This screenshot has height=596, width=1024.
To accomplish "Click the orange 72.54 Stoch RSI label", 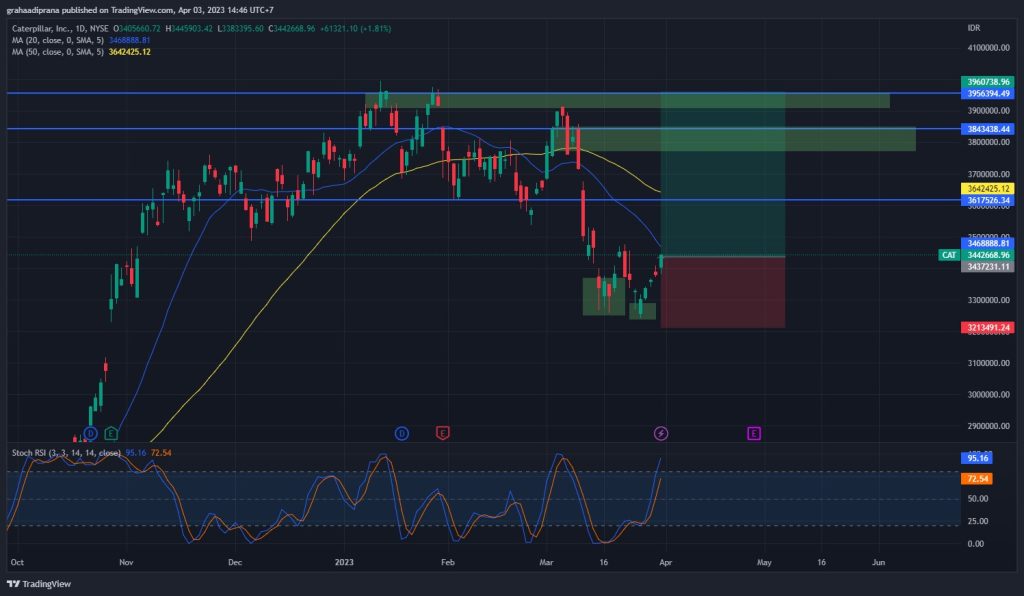I will (x=977, y=479).
